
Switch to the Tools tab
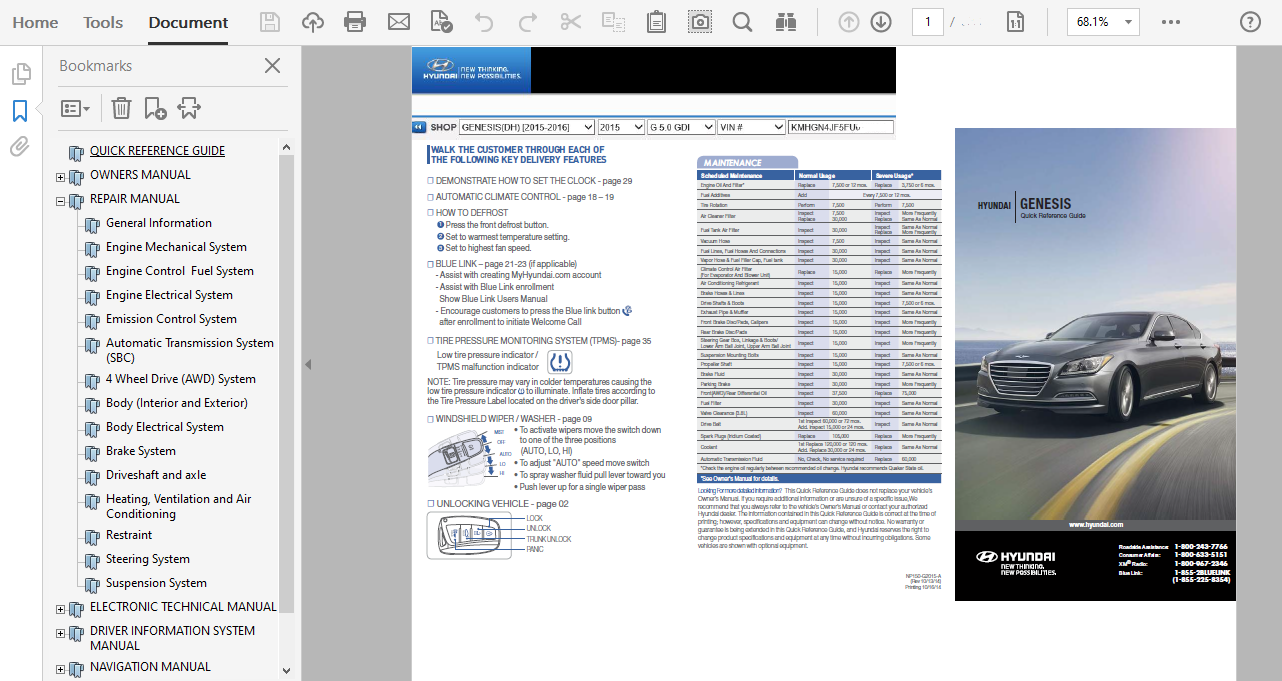click(x=102, y=22)
